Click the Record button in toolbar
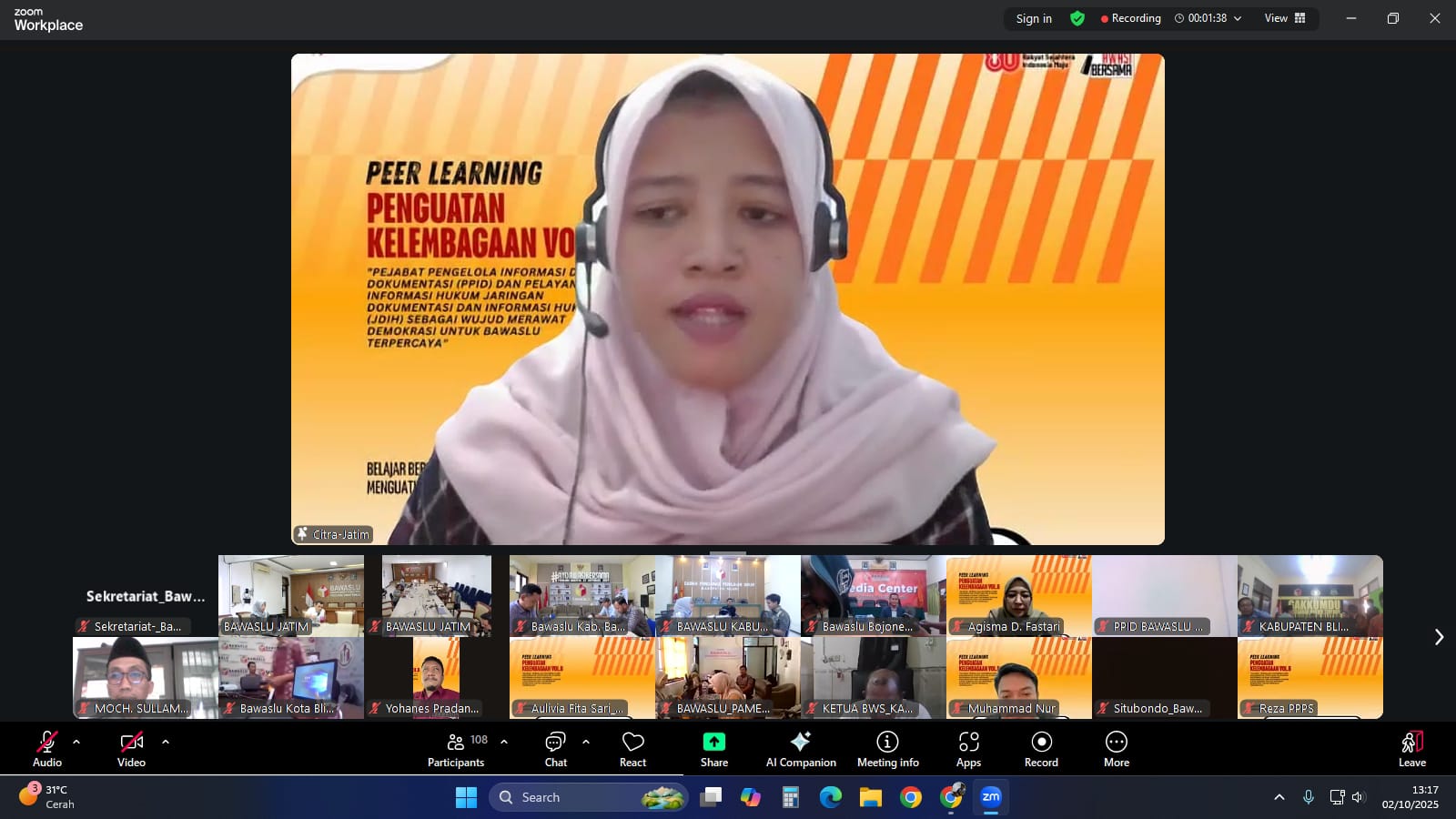The image size is (1456, 819). 1041,749
